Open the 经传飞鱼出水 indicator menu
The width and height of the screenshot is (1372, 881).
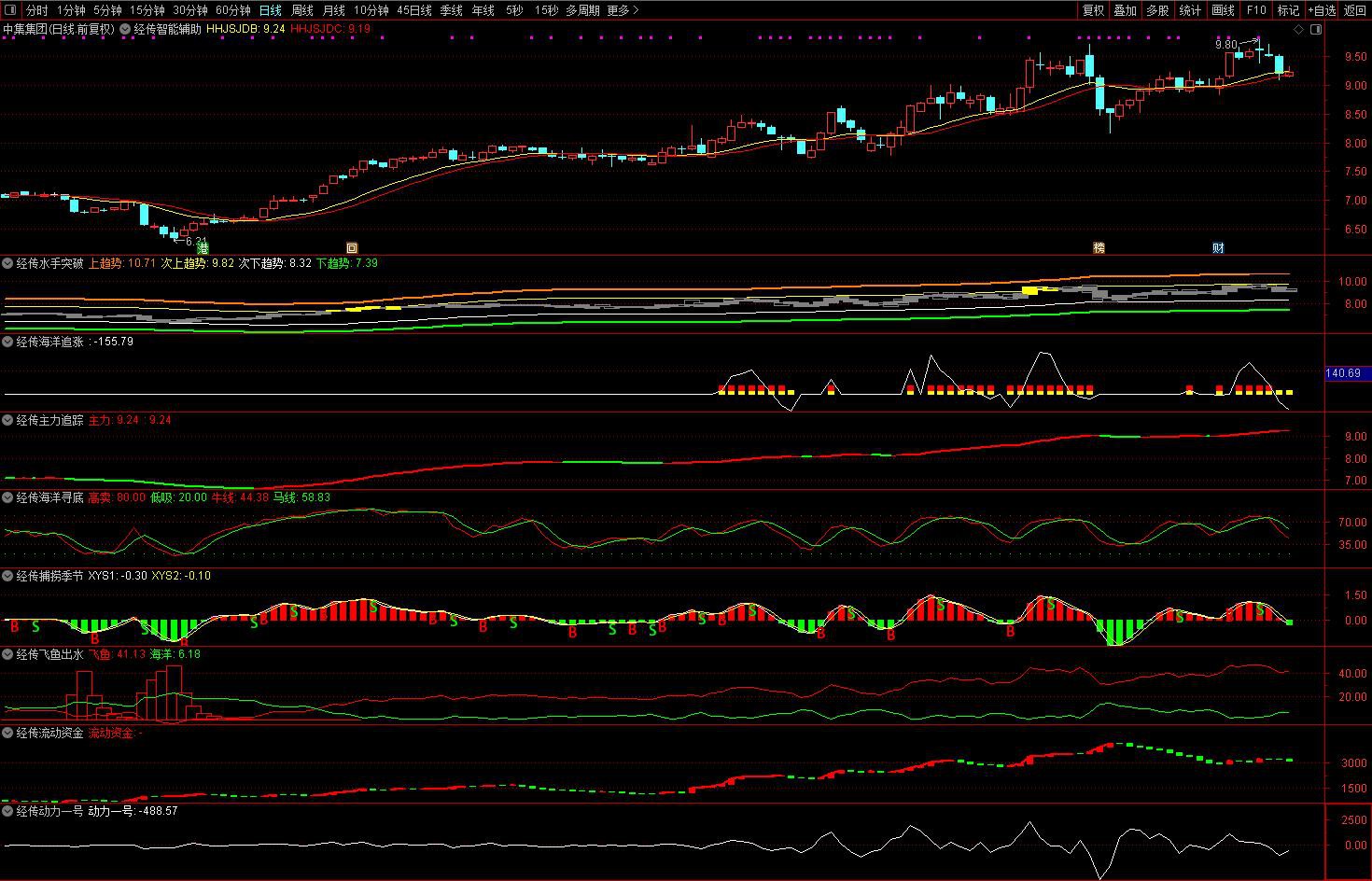tap(7, 654)
